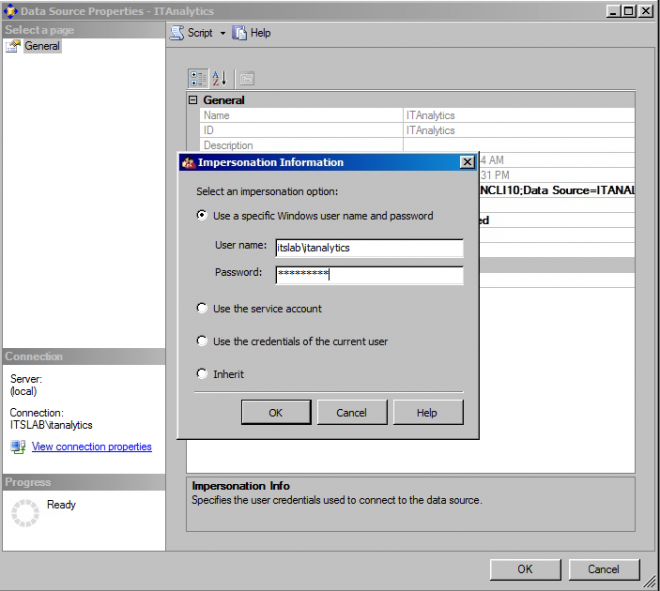Click the Ready progress spinner indicator
660x591 pixels.
click(25, 513)
